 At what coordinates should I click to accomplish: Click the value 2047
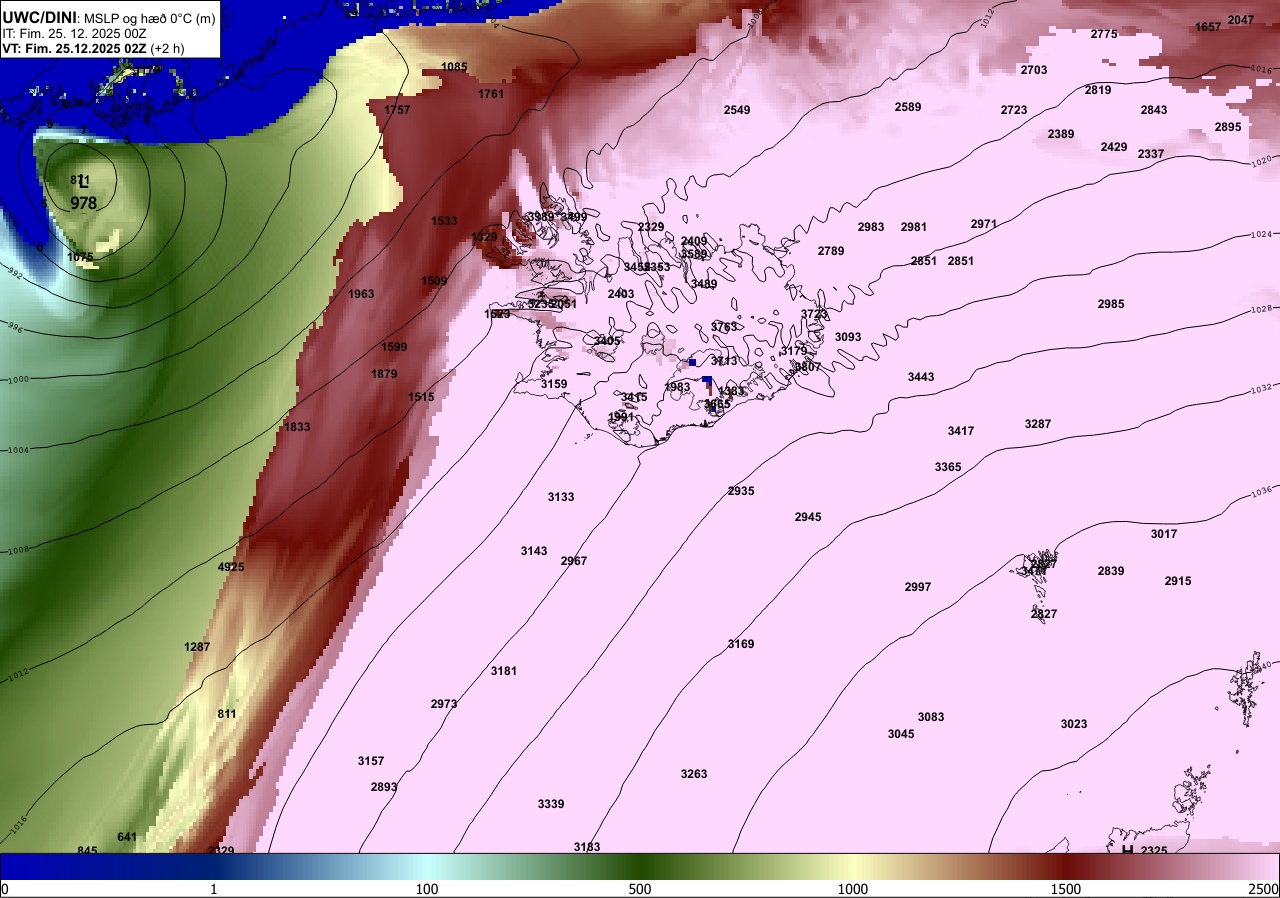(x=1241, y=20)
